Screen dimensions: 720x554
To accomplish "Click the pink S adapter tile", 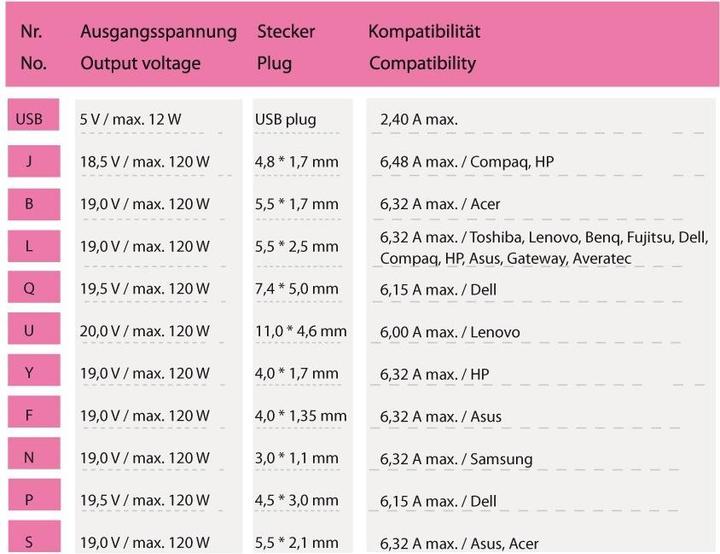I will (x=29, y=541).
